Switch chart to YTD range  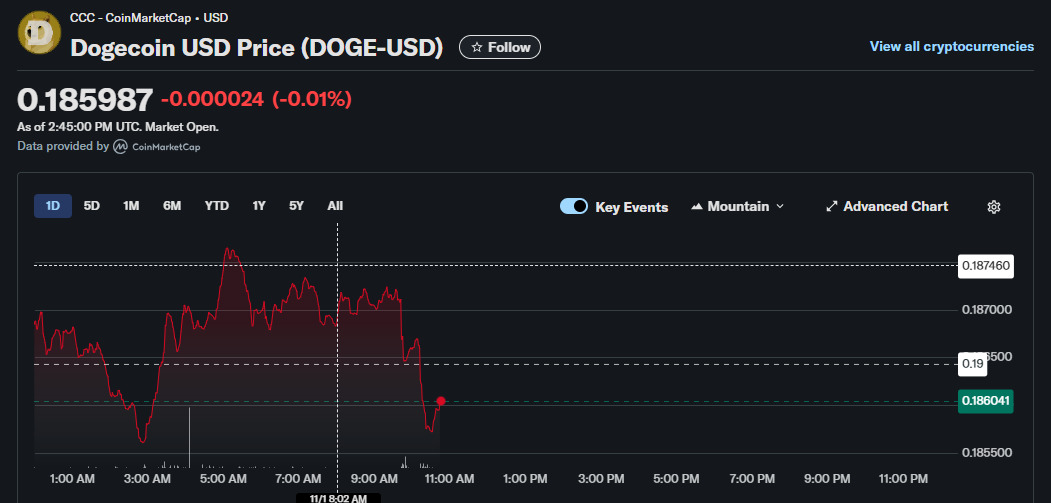click(x=217, y=206)
